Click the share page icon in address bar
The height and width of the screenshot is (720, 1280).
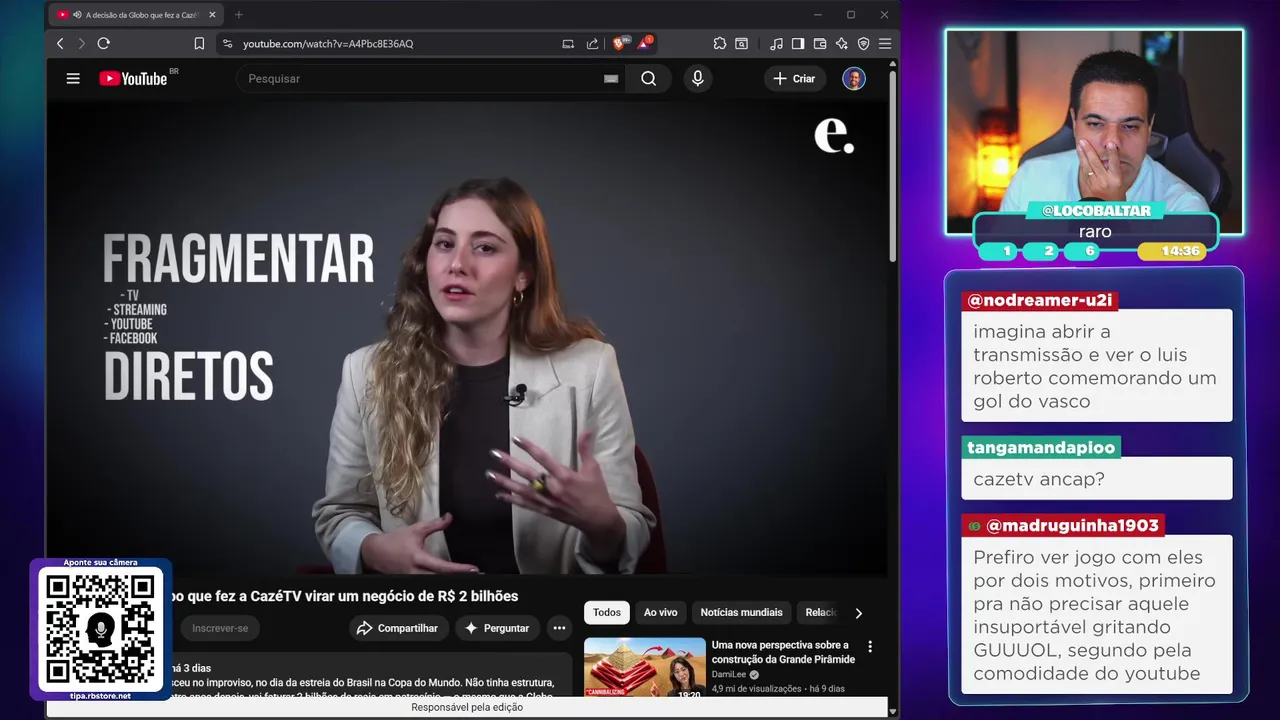pyautogui.click(x=592, y=43)
